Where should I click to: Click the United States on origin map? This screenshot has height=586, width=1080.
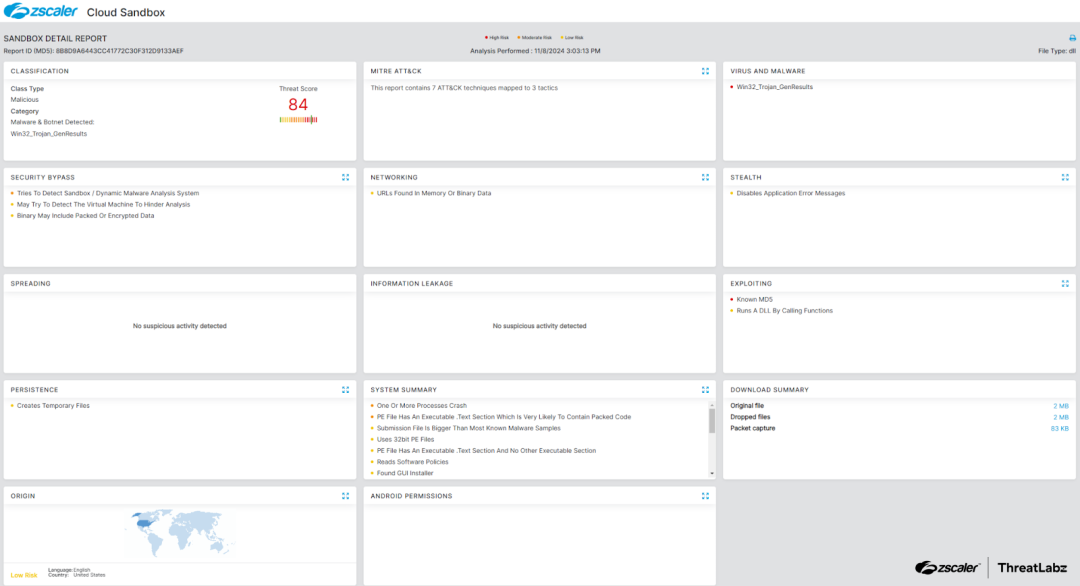pos(147,520)
